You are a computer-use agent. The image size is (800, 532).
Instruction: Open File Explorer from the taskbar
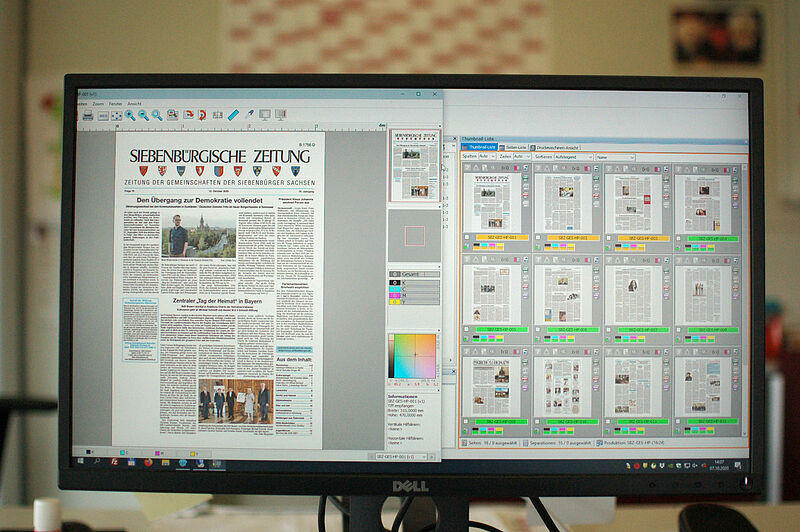click(165, 463)
